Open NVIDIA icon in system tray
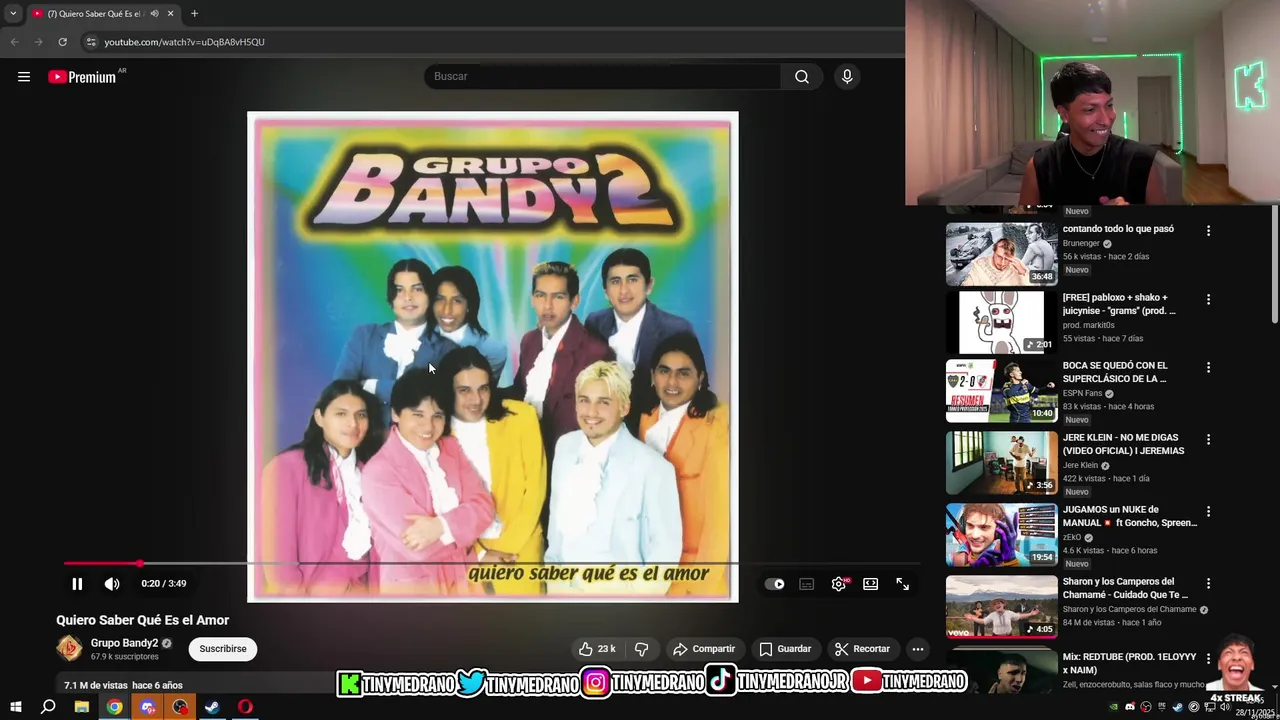1280x720 pixels. click(1114, 707)
